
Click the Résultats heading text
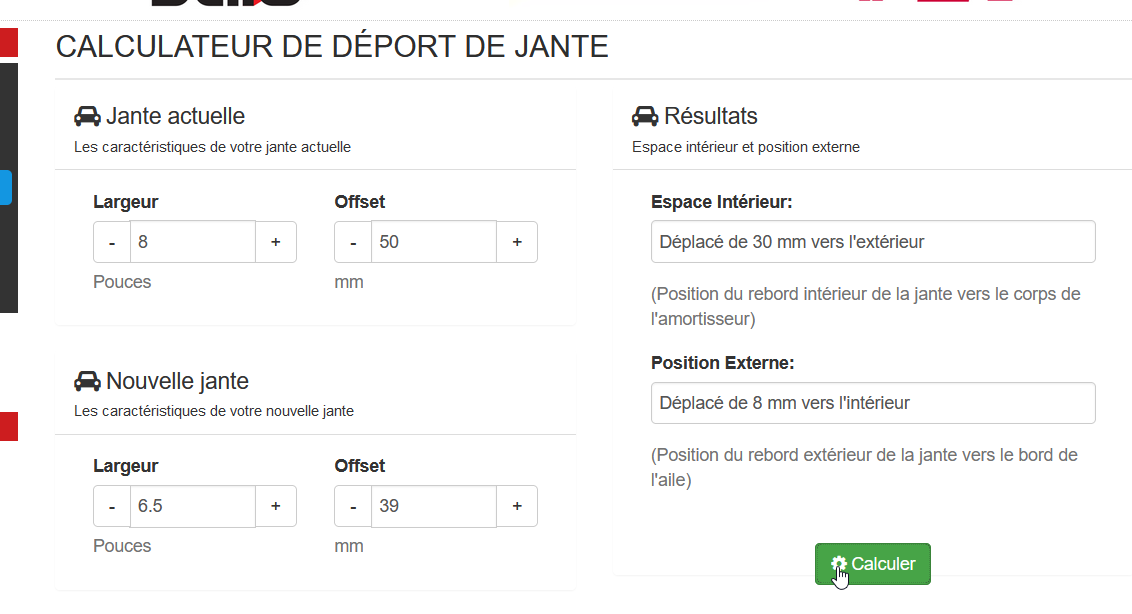click(x=710, y=116)
